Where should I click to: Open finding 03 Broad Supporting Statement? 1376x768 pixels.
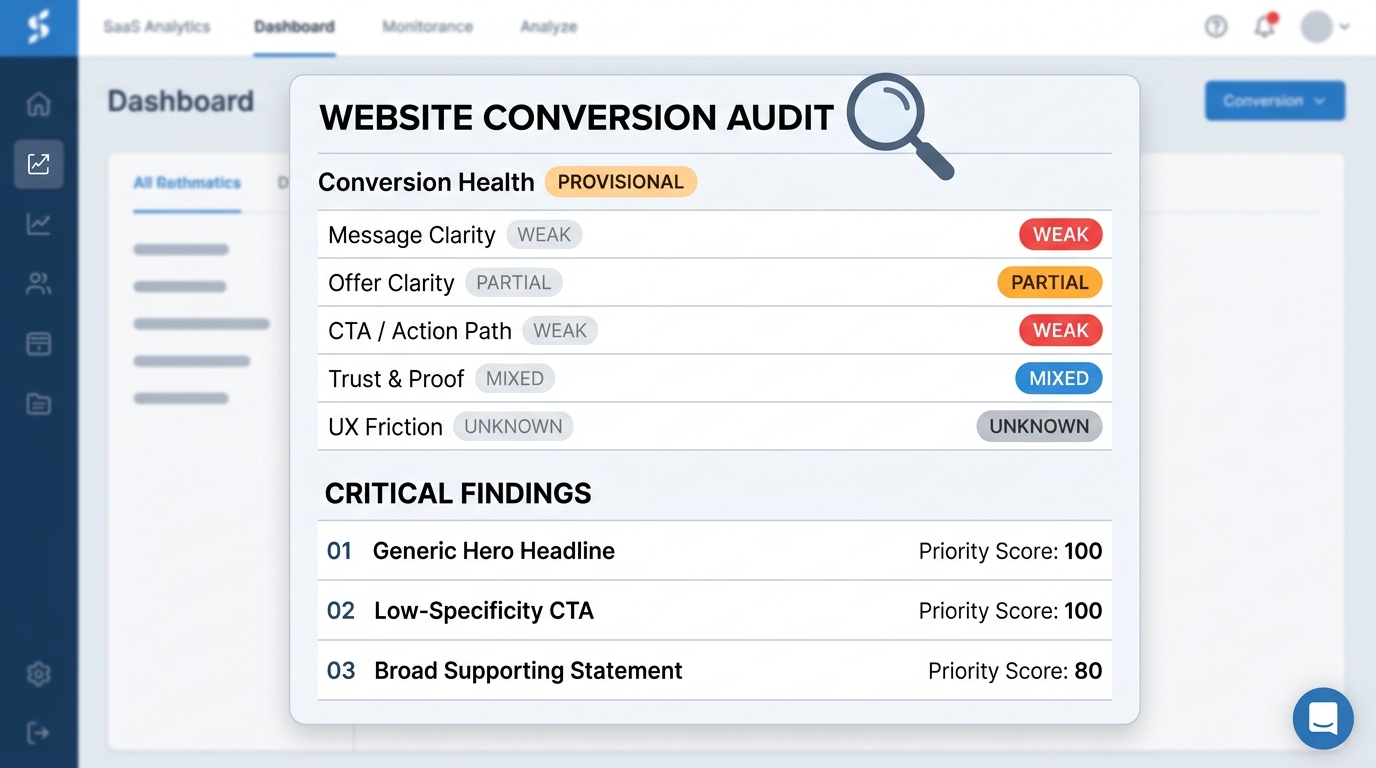click(715, 671)
